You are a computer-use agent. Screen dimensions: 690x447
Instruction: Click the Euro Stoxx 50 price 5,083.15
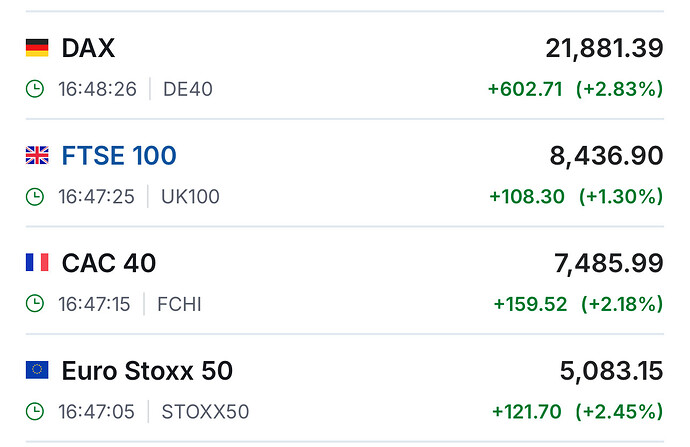pos(611,371)
